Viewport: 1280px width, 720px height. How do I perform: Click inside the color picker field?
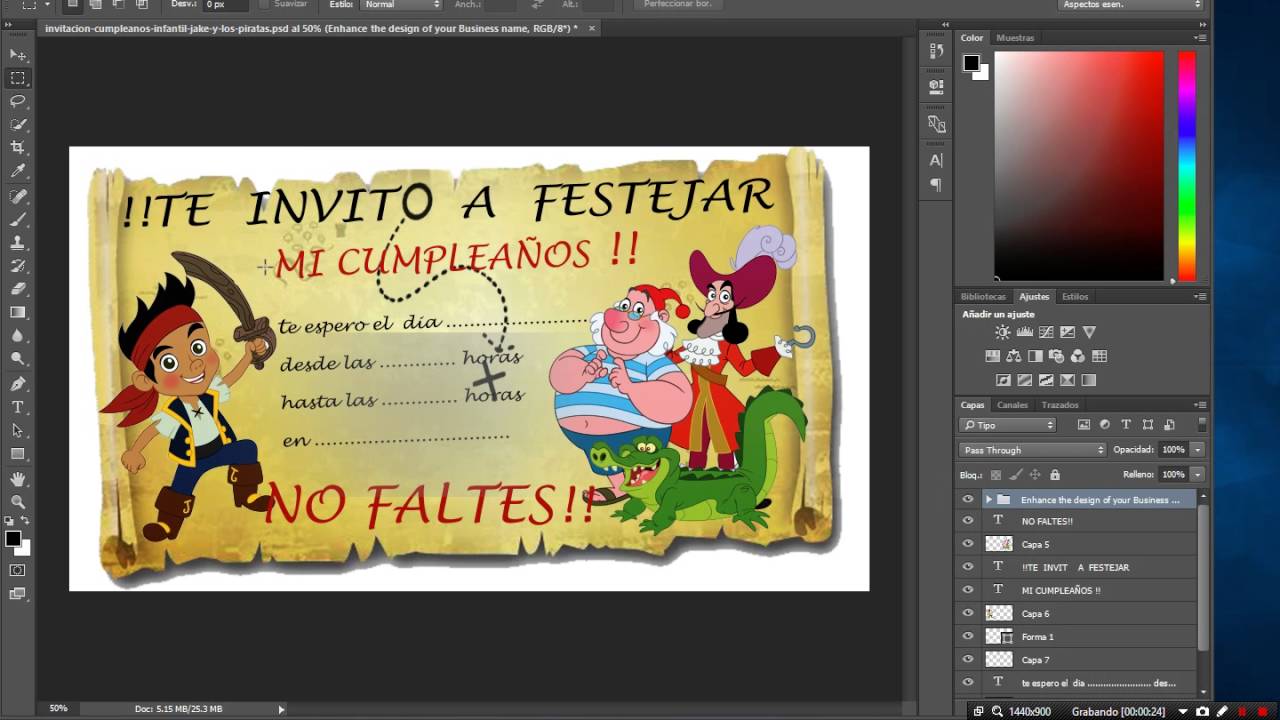point(1079,166)
